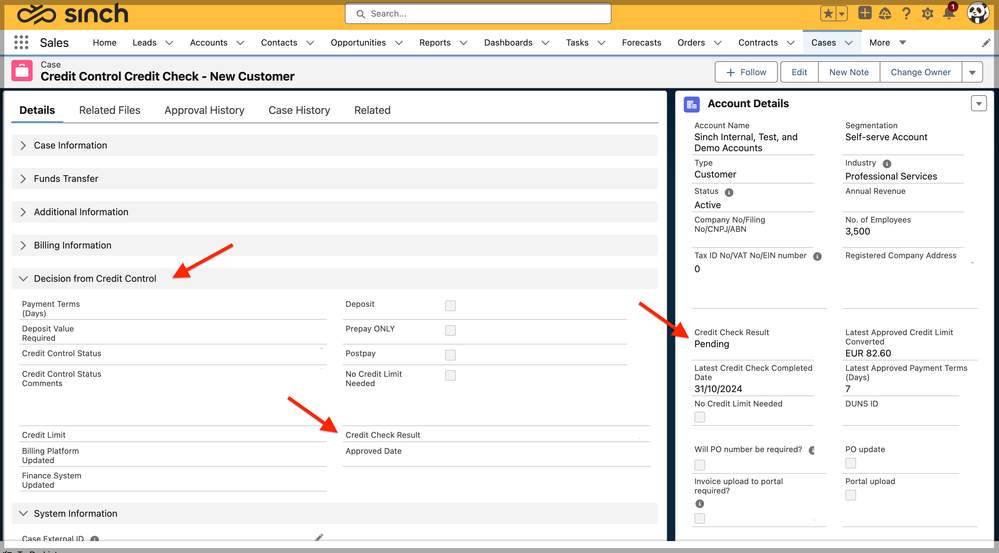The width and height of the screenshot is (999, 553).
Task: Click the Edit button
Action: coord(799,73)
